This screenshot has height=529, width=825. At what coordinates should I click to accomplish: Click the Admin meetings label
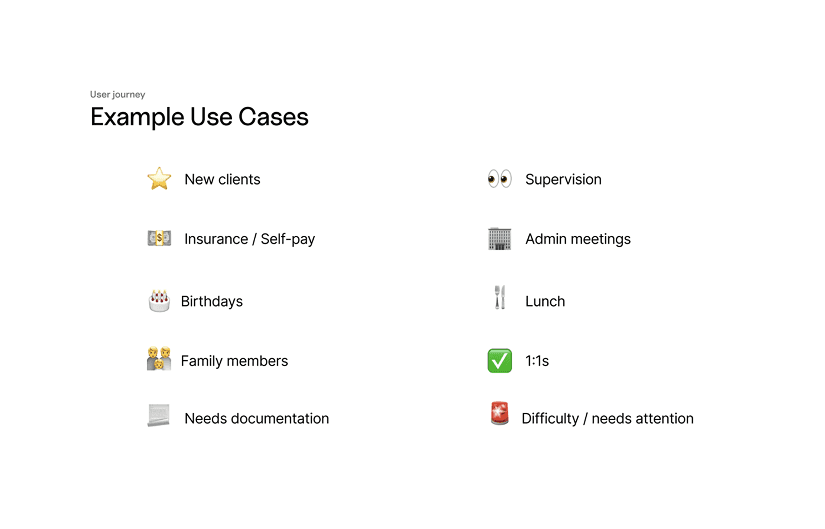pos(578,239)
